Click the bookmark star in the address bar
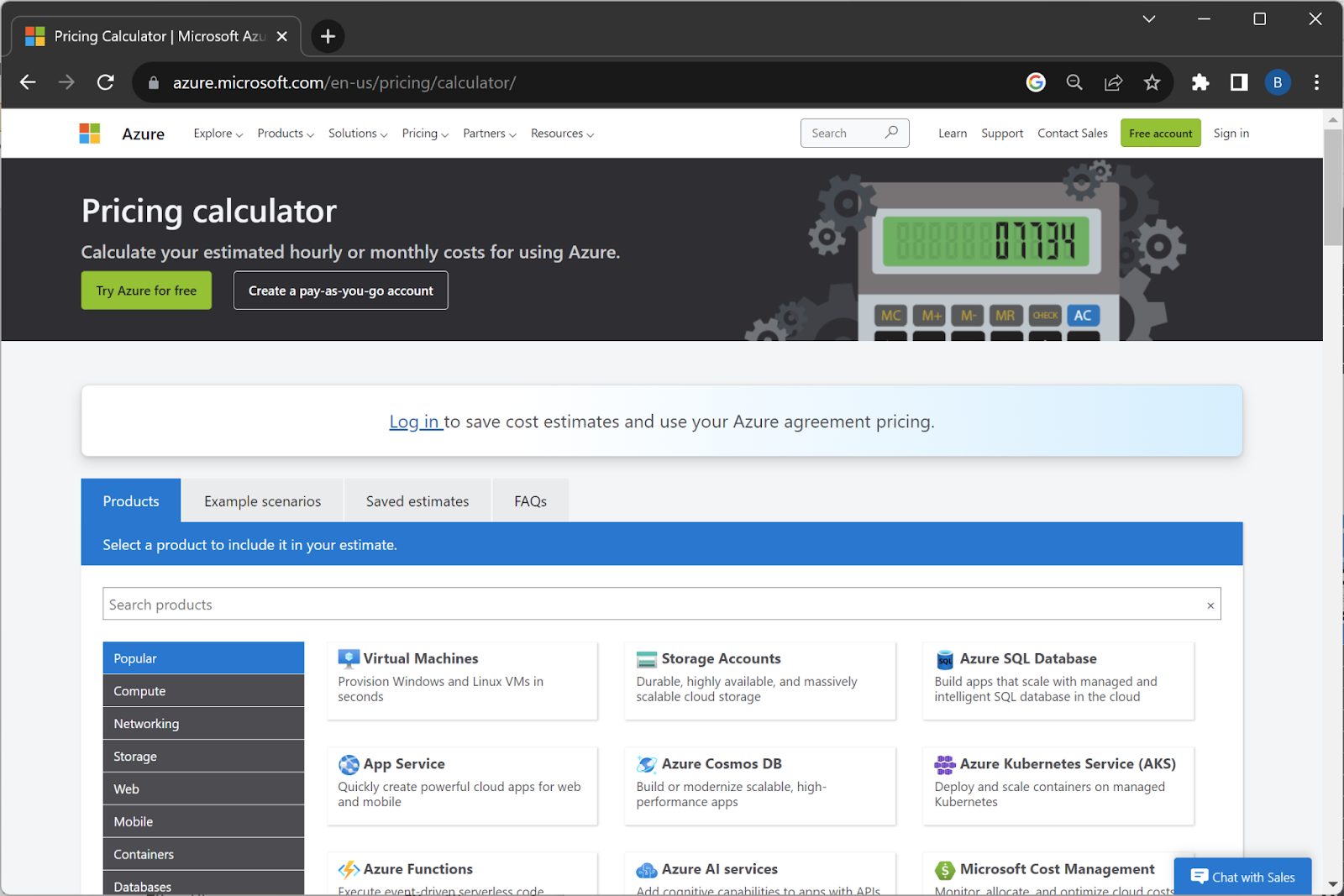 click(x=1152, y=82)
